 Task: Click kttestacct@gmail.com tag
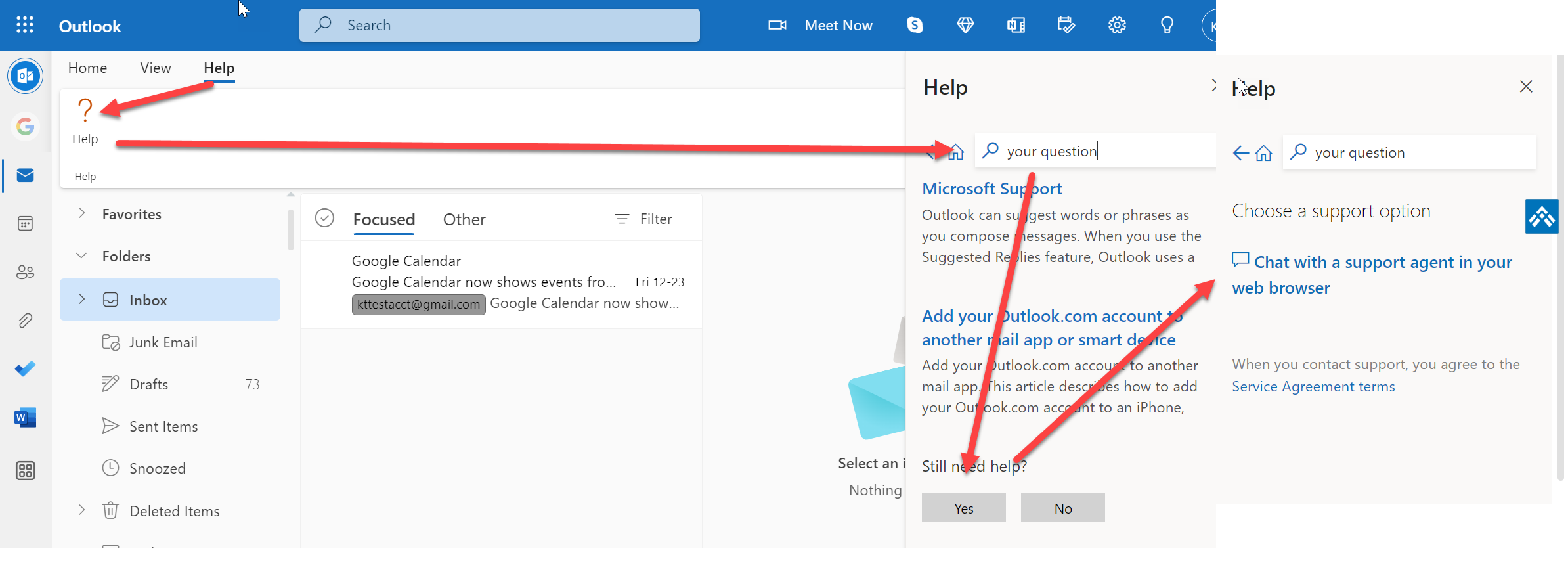(x=419, y=304)
